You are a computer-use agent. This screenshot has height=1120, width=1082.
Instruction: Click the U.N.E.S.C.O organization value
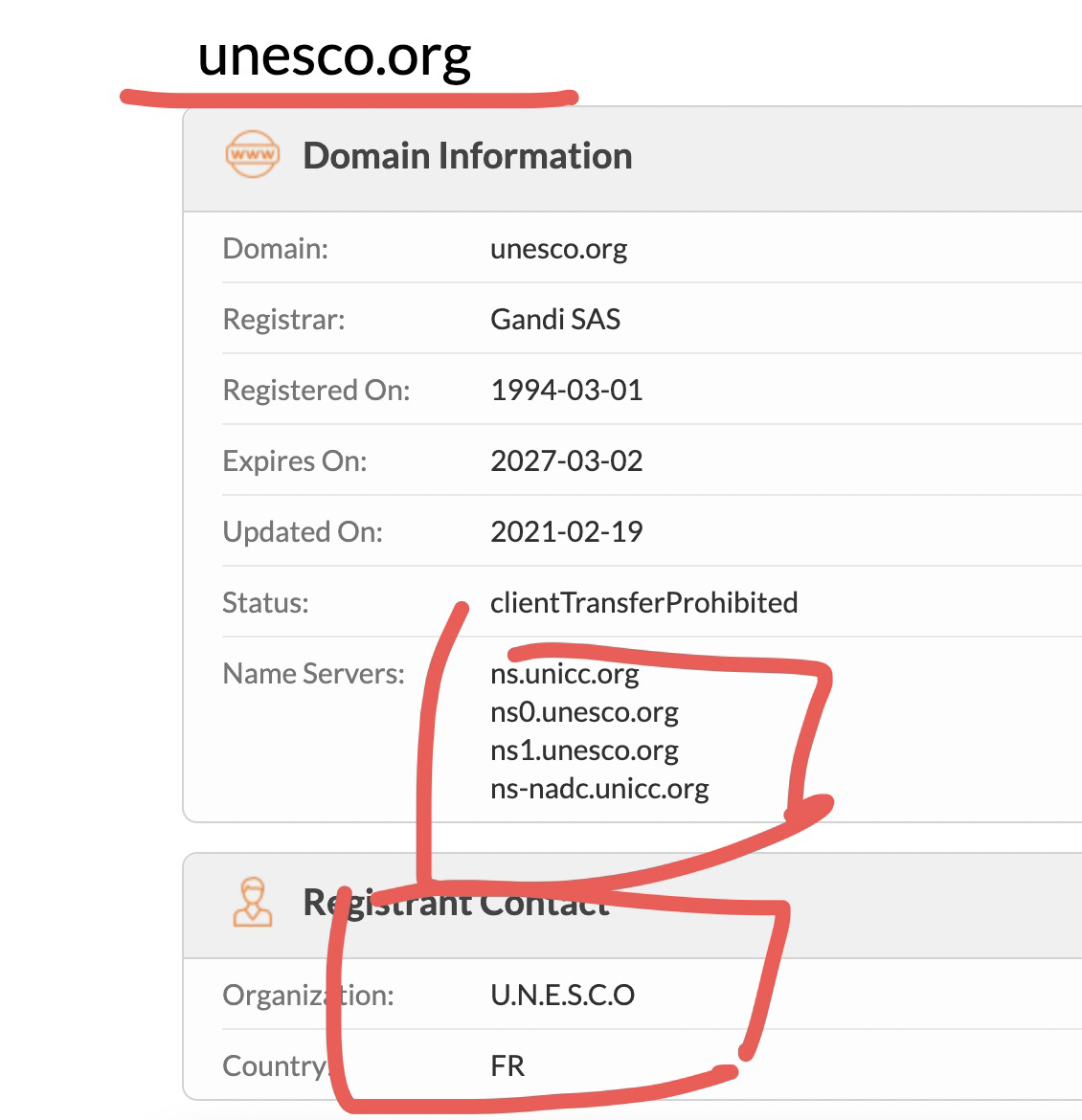click(562, 995)
